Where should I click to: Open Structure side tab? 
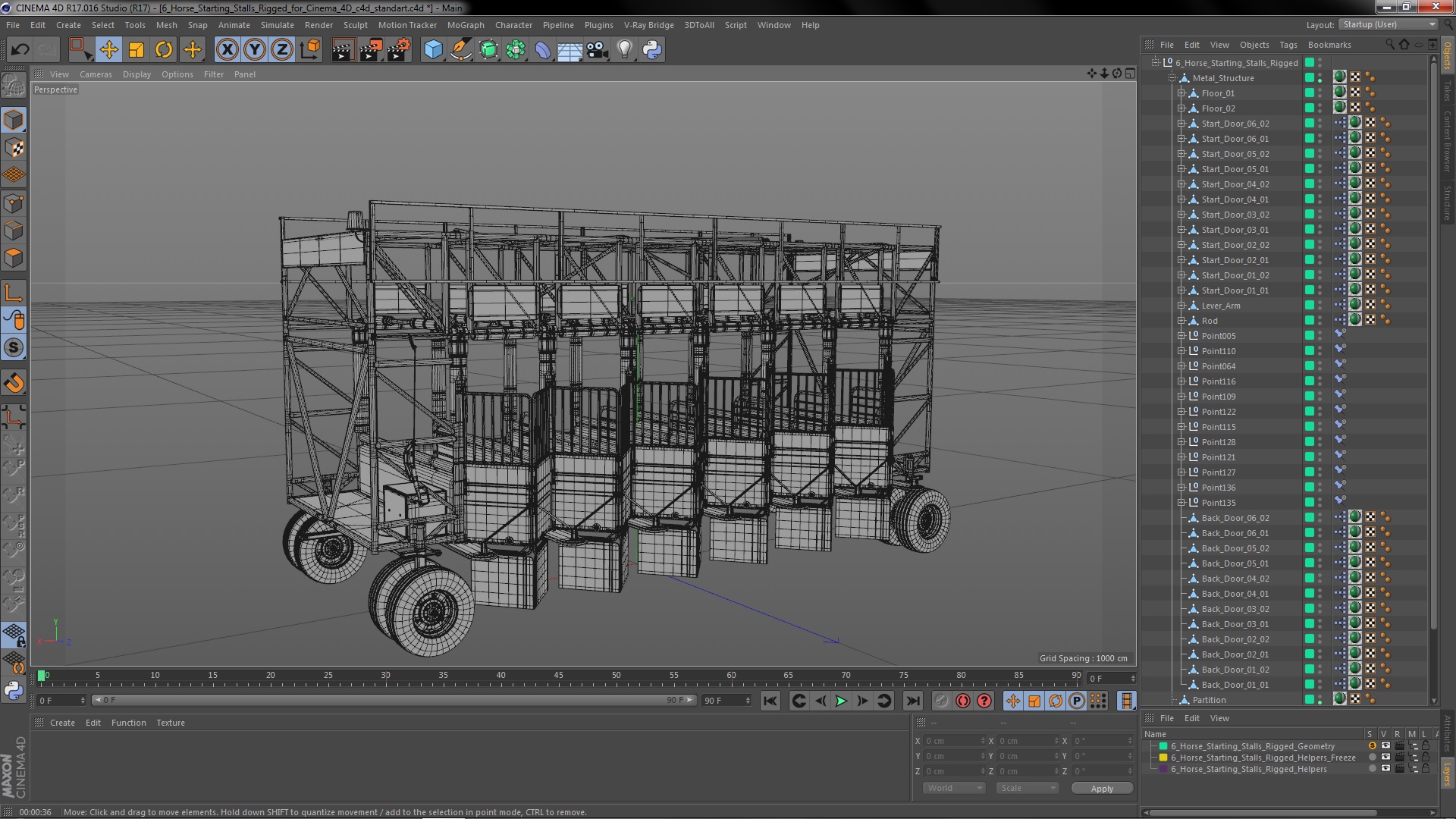coord(1447,203)
